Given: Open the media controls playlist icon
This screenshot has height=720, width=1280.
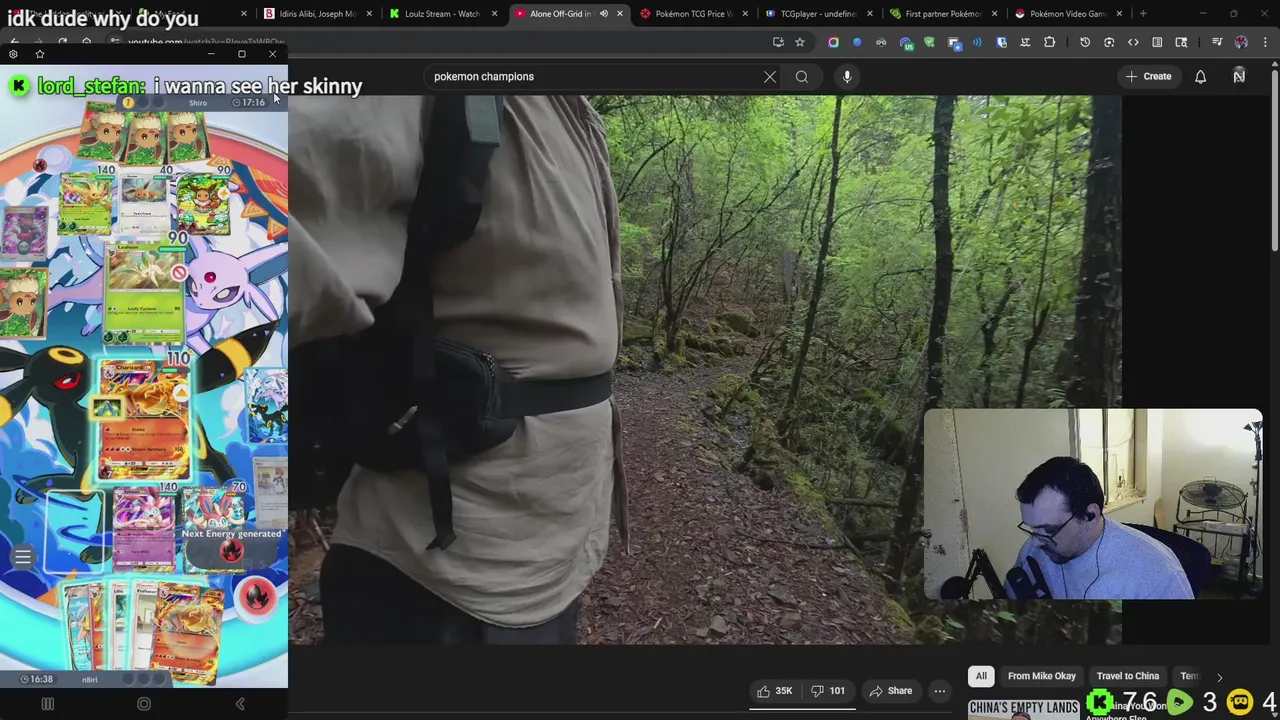Looking at the screenshot, I should 1217,42.
